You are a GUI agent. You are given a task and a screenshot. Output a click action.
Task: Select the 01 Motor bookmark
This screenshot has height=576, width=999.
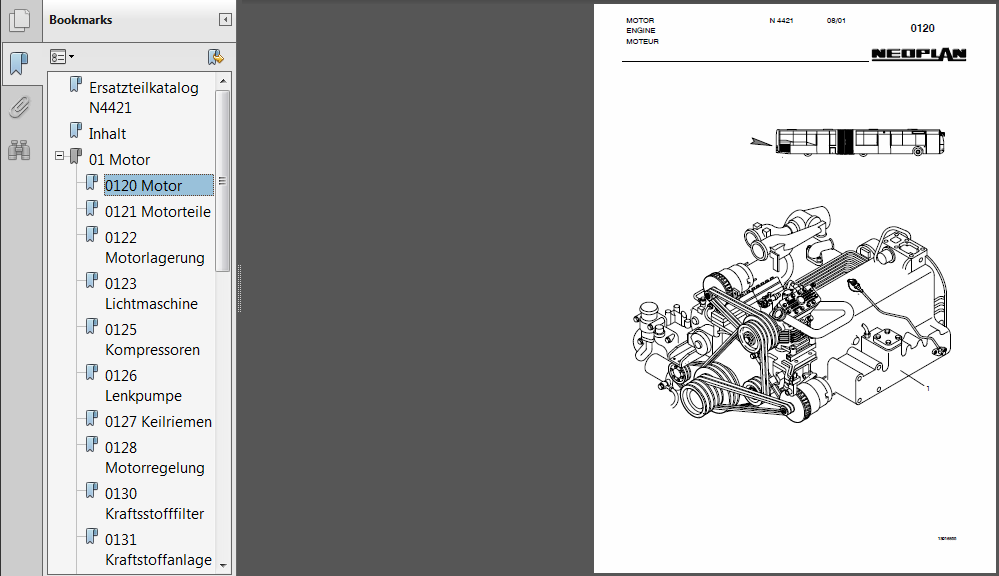(119, 160)
